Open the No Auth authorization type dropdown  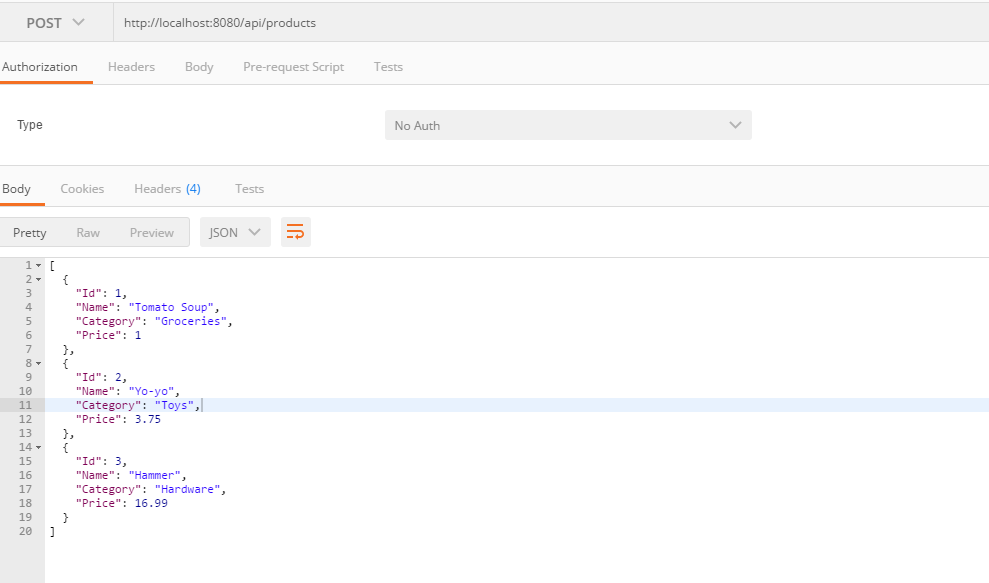tap(568, 124)
